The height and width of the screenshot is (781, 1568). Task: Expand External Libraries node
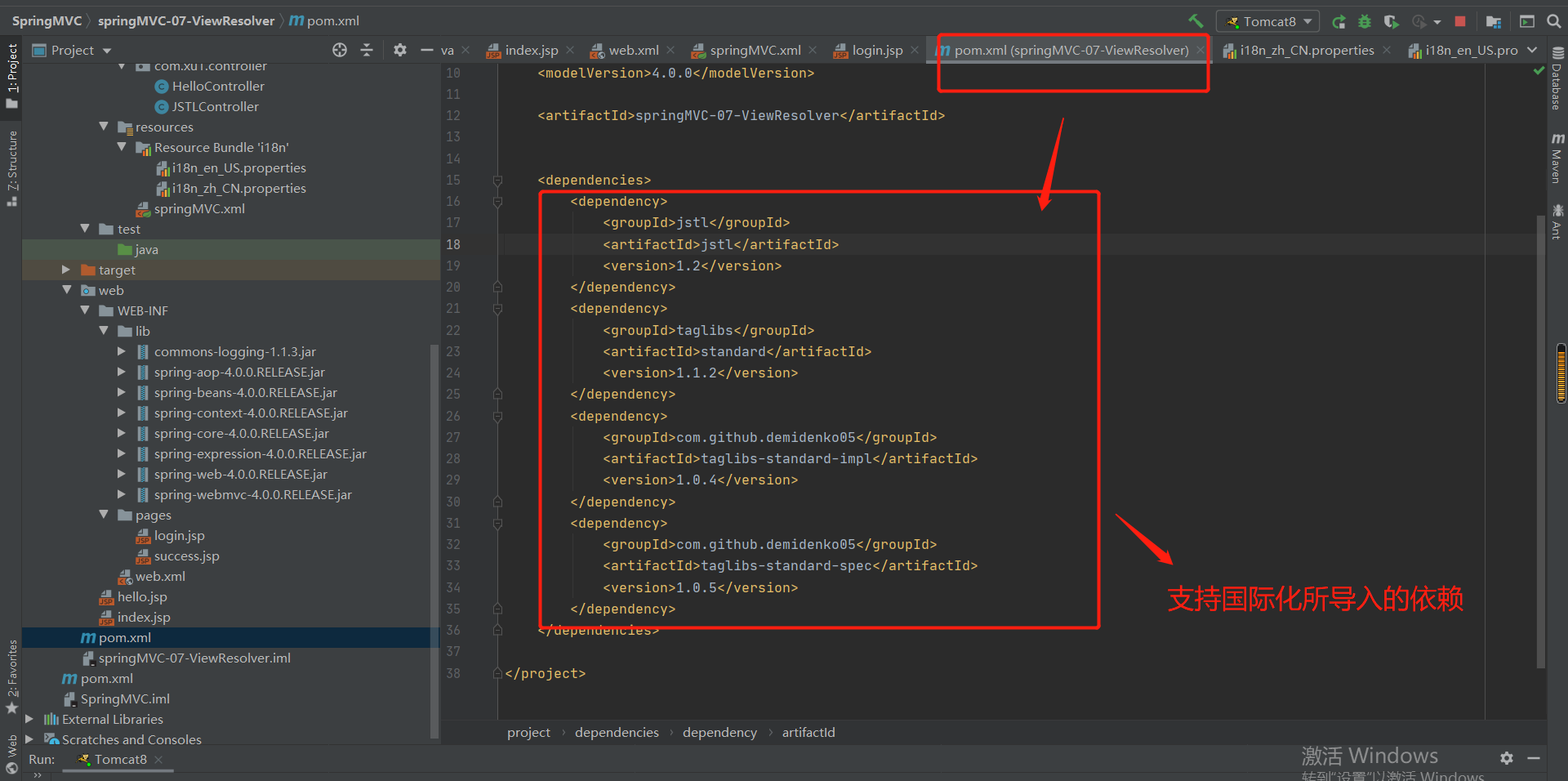point(29,719)
